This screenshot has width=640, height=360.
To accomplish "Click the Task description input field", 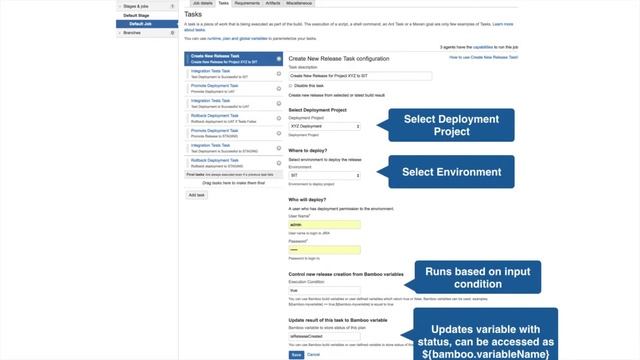I will pos(360,76).
